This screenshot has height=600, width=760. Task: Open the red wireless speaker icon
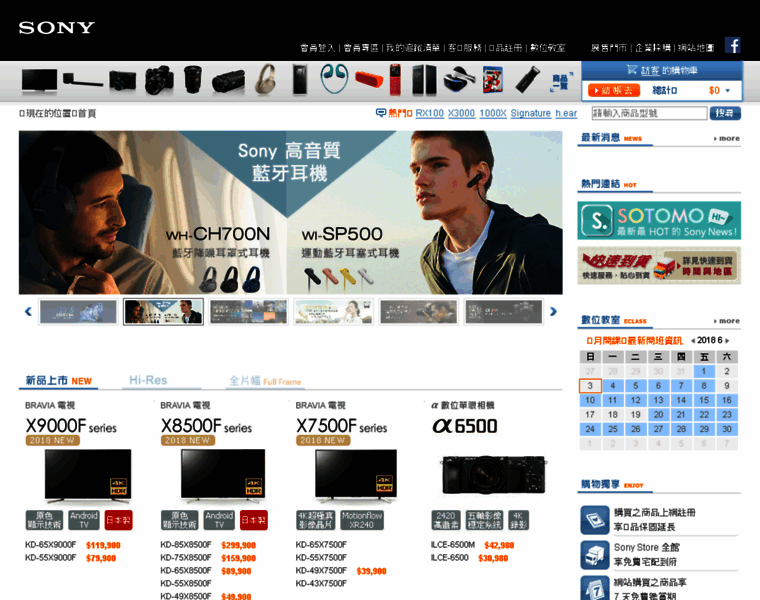pyautogui.click(x=369, y=79)
